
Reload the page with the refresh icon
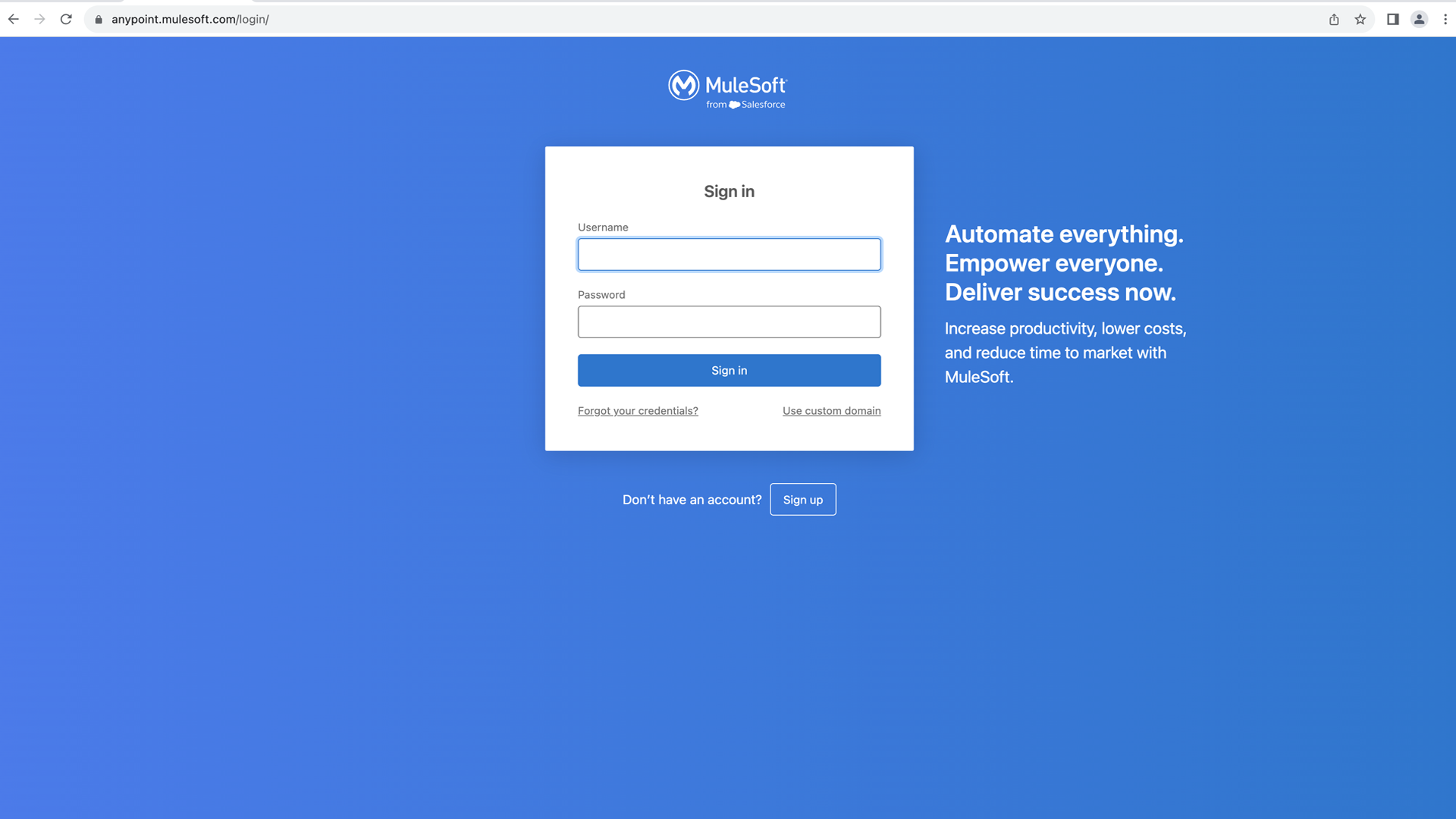tap(66, 19)
